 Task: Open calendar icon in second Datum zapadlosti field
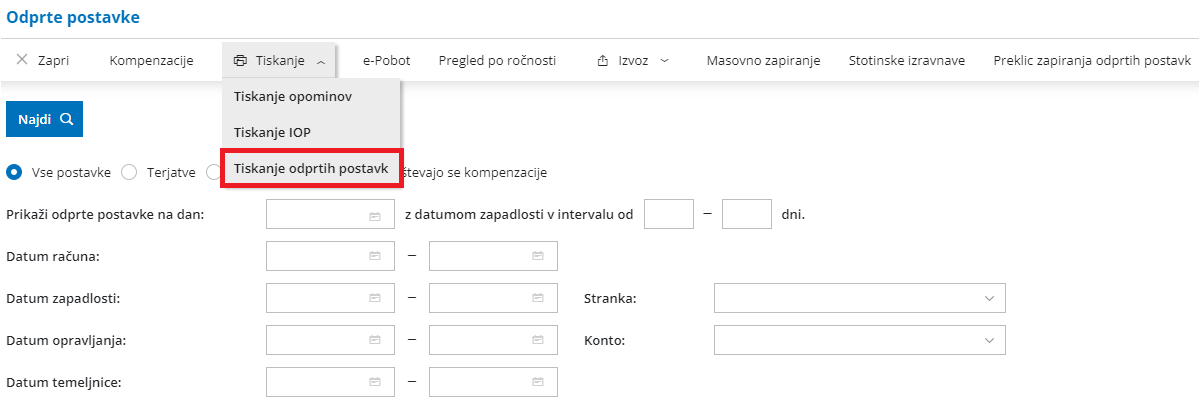[x=537, y=298]
